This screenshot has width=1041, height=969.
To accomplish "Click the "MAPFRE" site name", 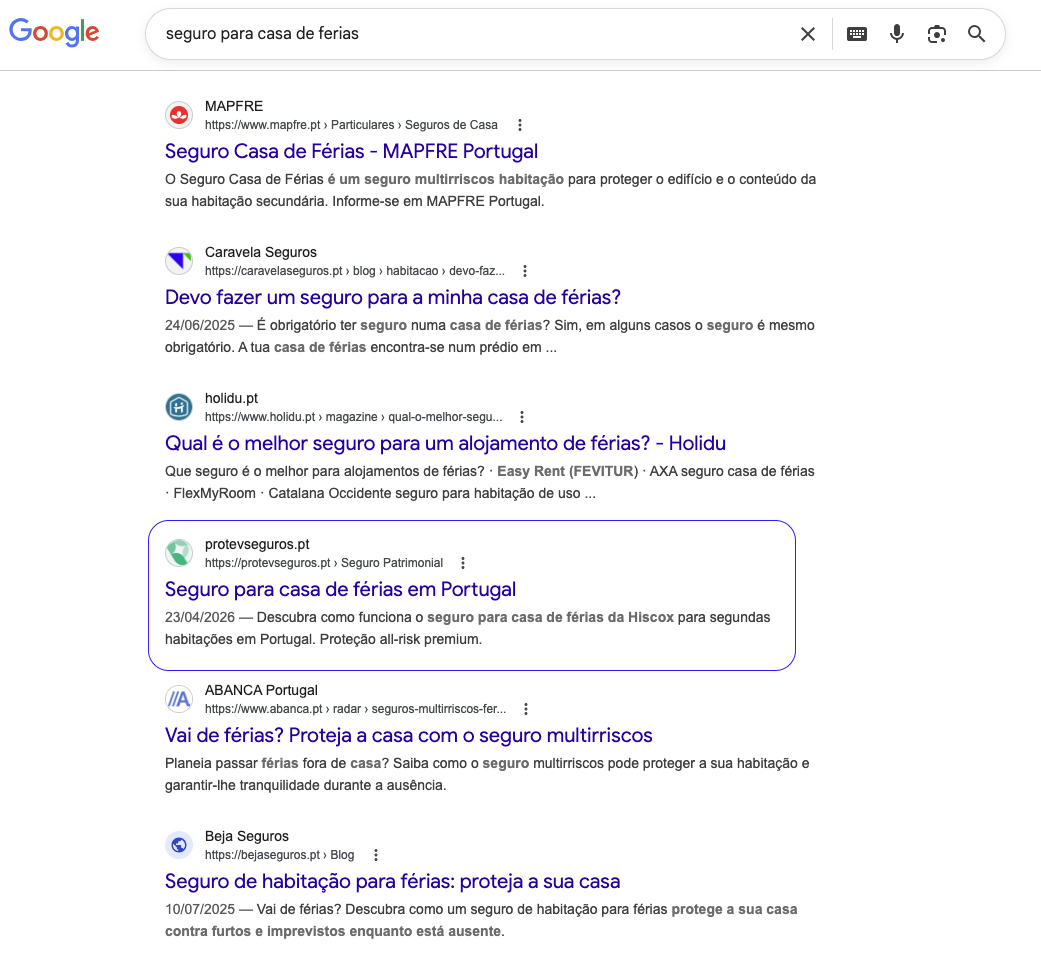I will (x=234, y=106).
